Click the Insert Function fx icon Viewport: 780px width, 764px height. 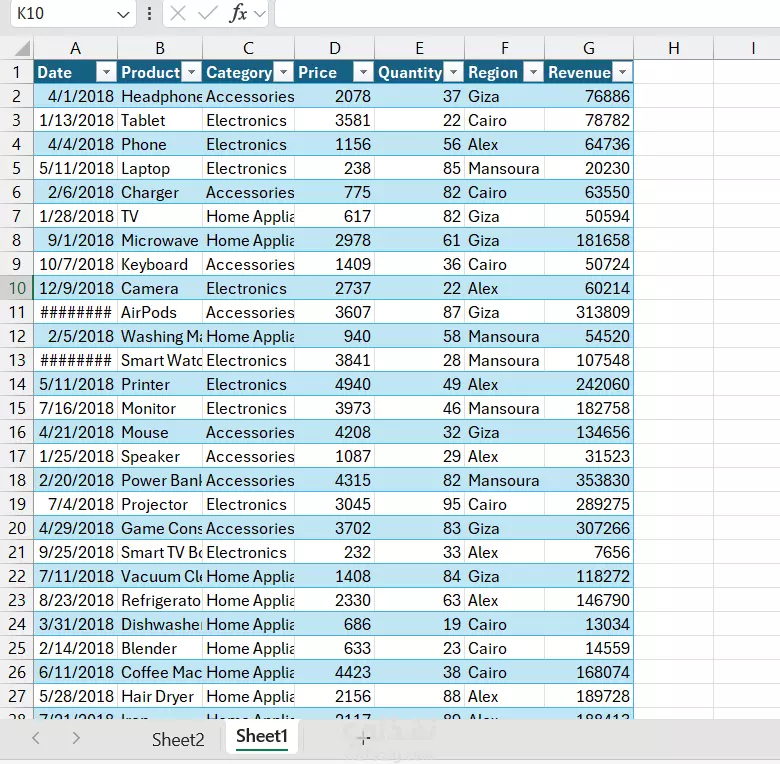(x=238, y=13)
